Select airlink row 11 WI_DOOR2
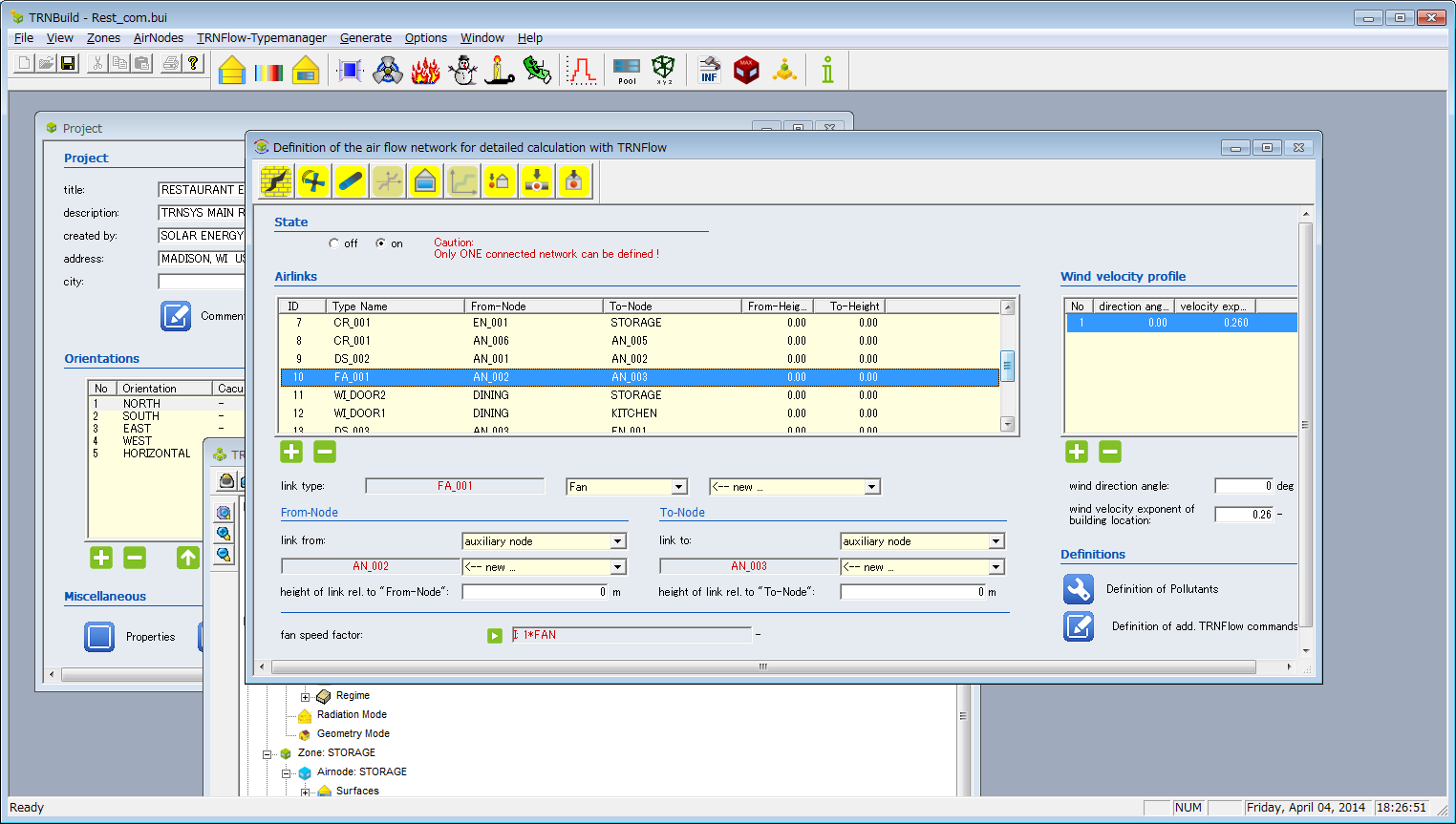This screenshot has width=1456, height=824. (x=640, y=395)
